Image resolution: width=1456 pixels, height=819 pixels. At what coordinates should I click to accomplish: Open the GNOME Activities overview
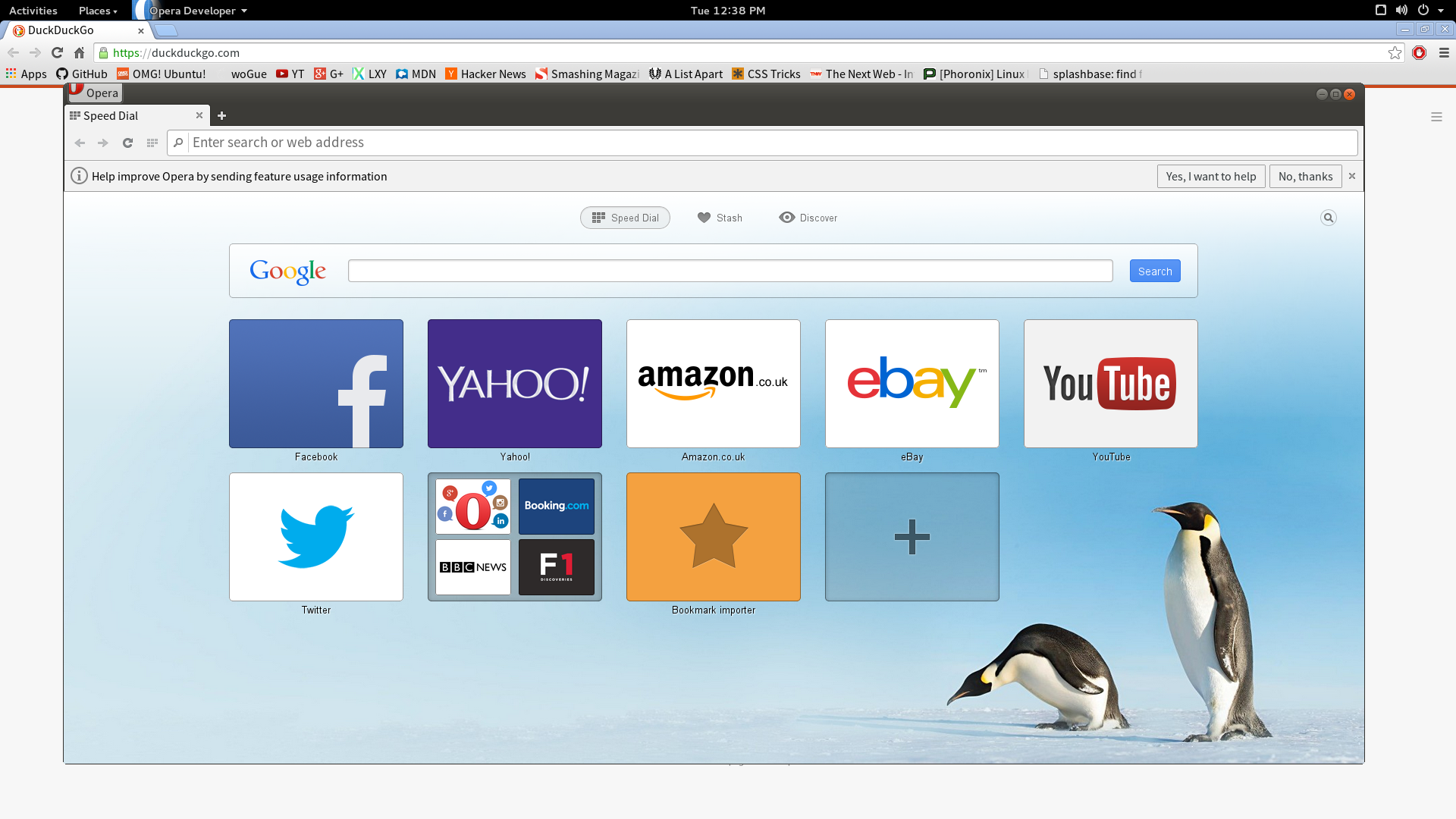pos(33,11)
